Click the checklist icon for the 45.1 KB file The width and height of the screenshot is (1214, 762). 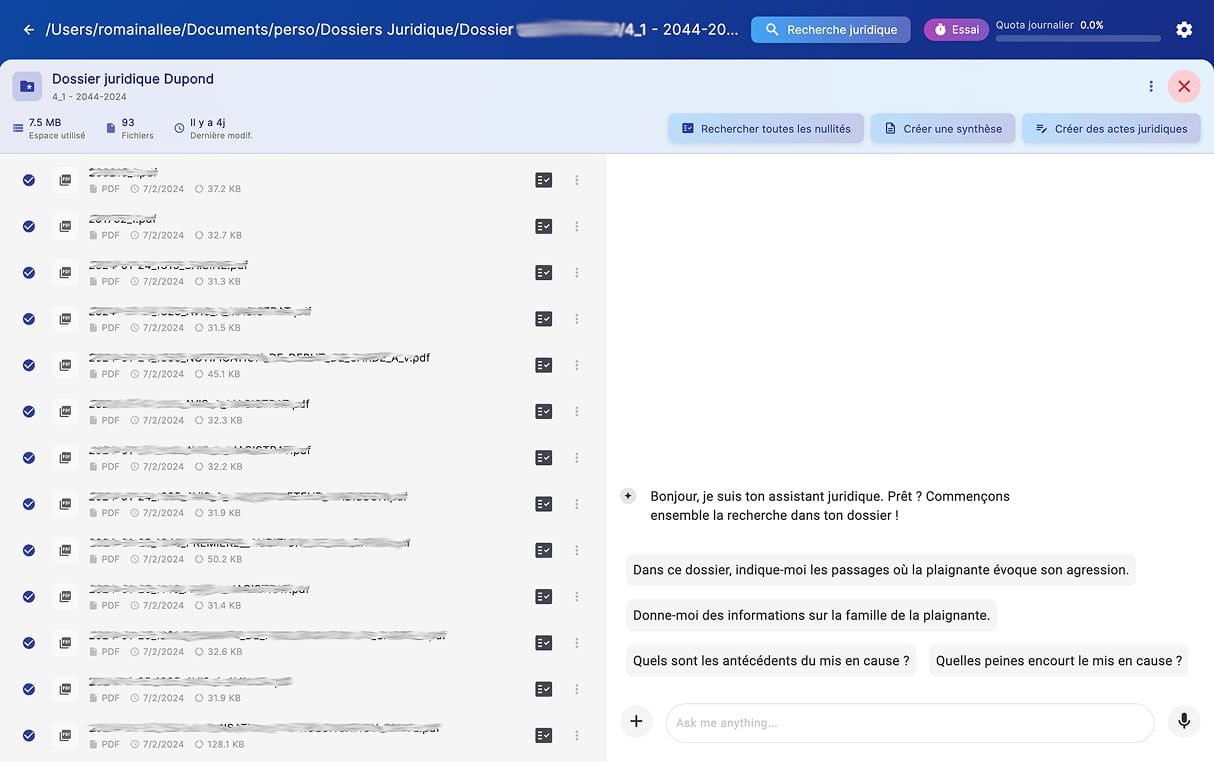pos(544,365)
